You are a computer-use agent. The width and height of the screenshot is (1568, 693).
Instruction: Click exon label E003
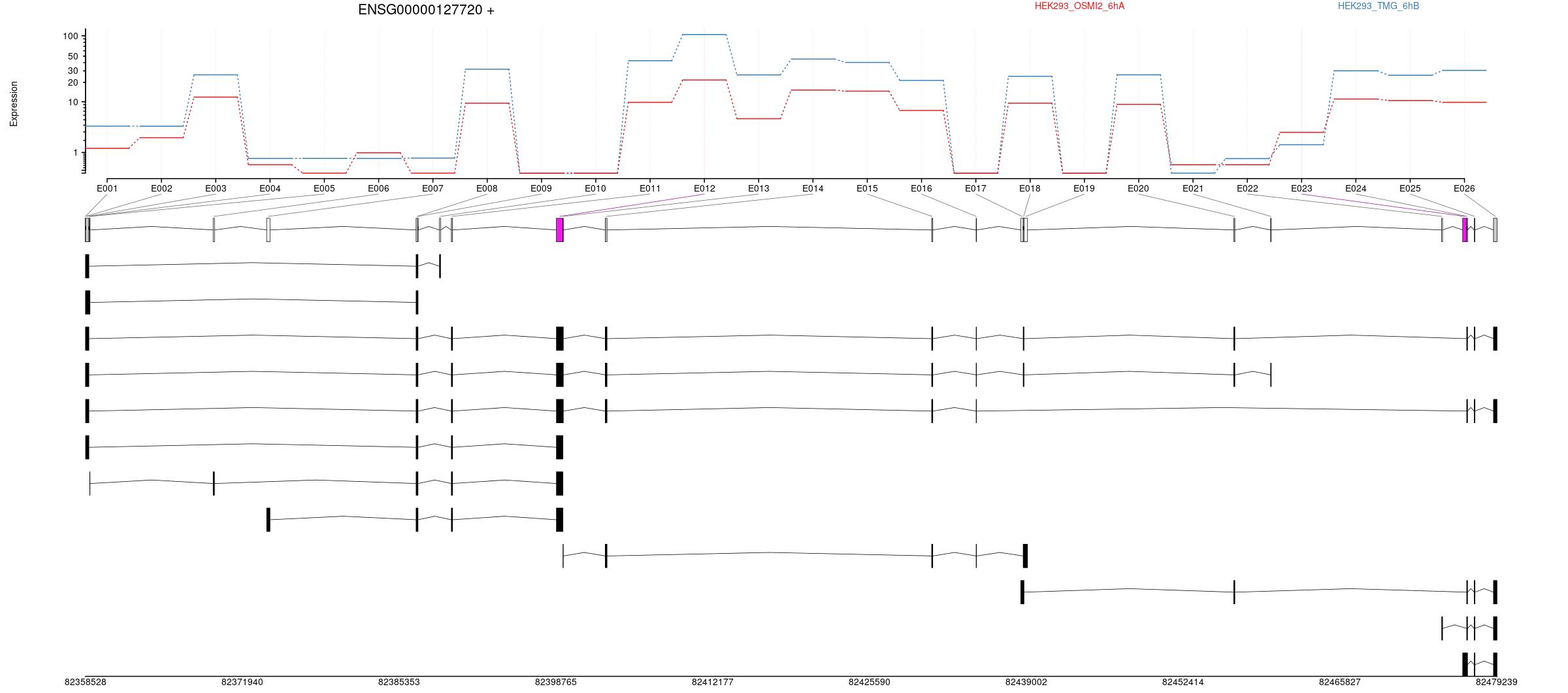point(216,189)
